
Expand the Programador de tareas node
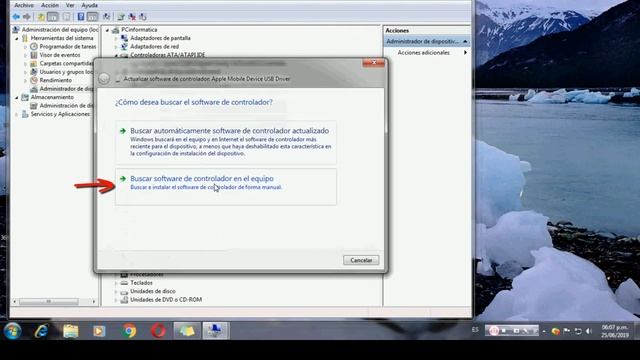coord(26,47)
